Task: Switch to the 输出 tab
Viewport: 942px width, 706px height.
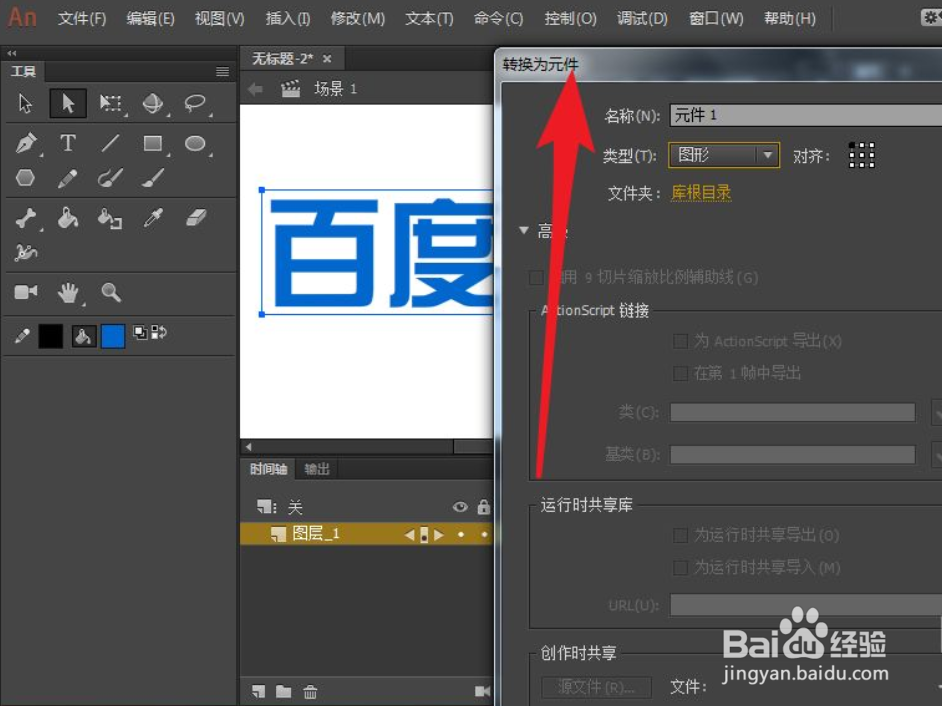Action: 317,469
